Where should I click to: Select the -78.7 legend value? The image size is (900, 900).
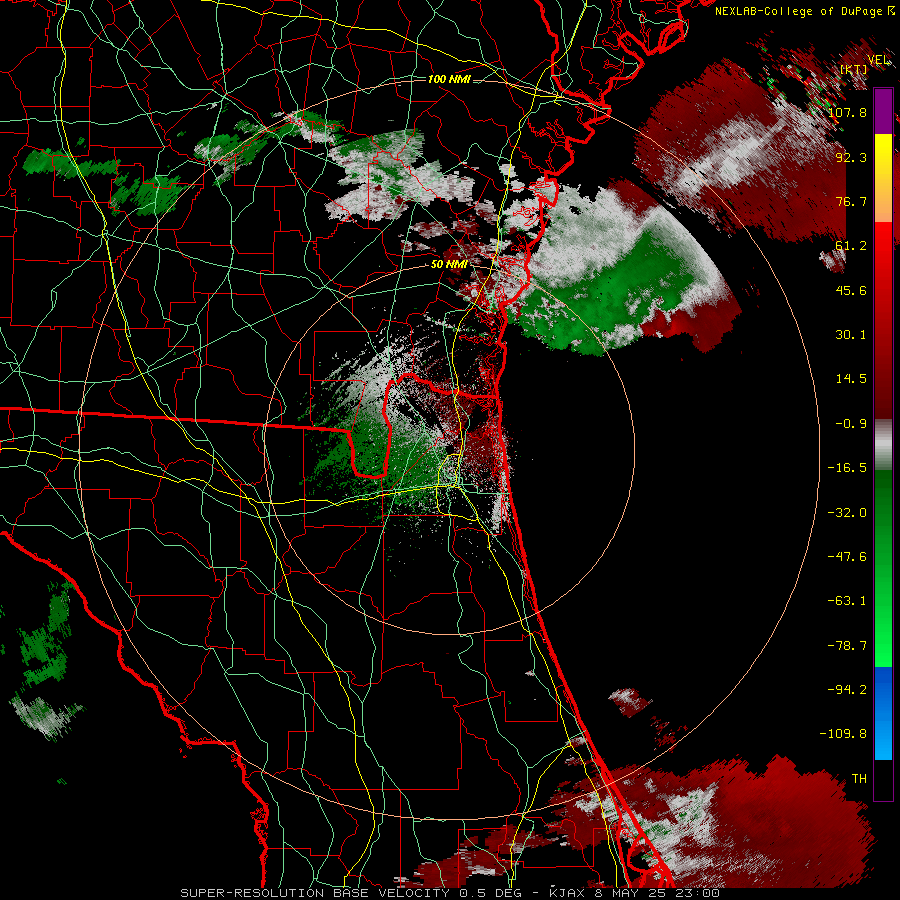click(847, 645)
